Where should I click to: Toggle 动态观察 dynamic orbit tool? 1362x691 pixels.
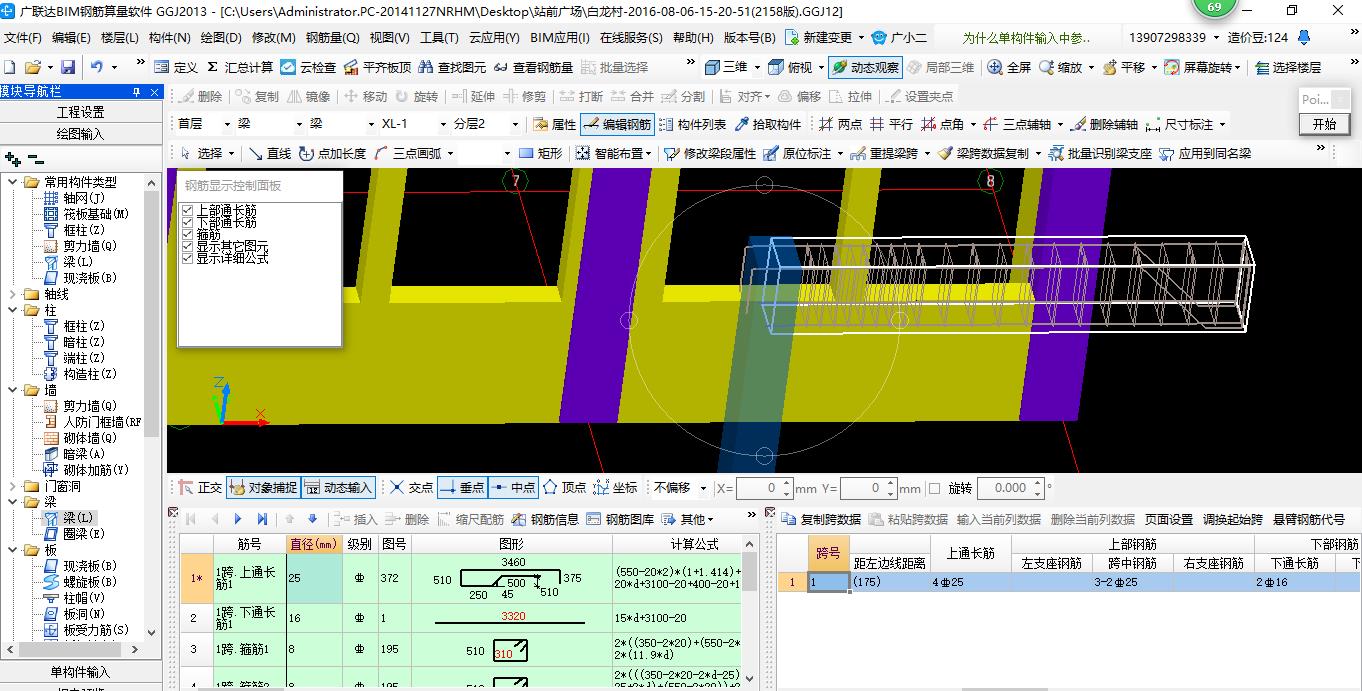(x=864, y=67)
